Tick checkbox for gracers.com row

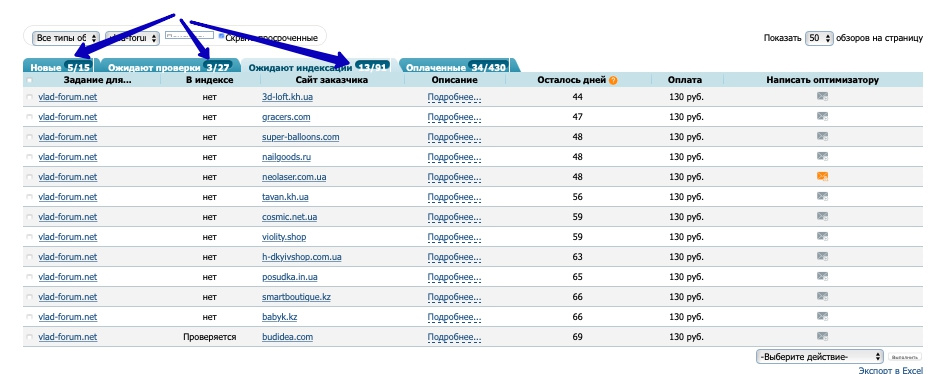click(x=30, y=117)
